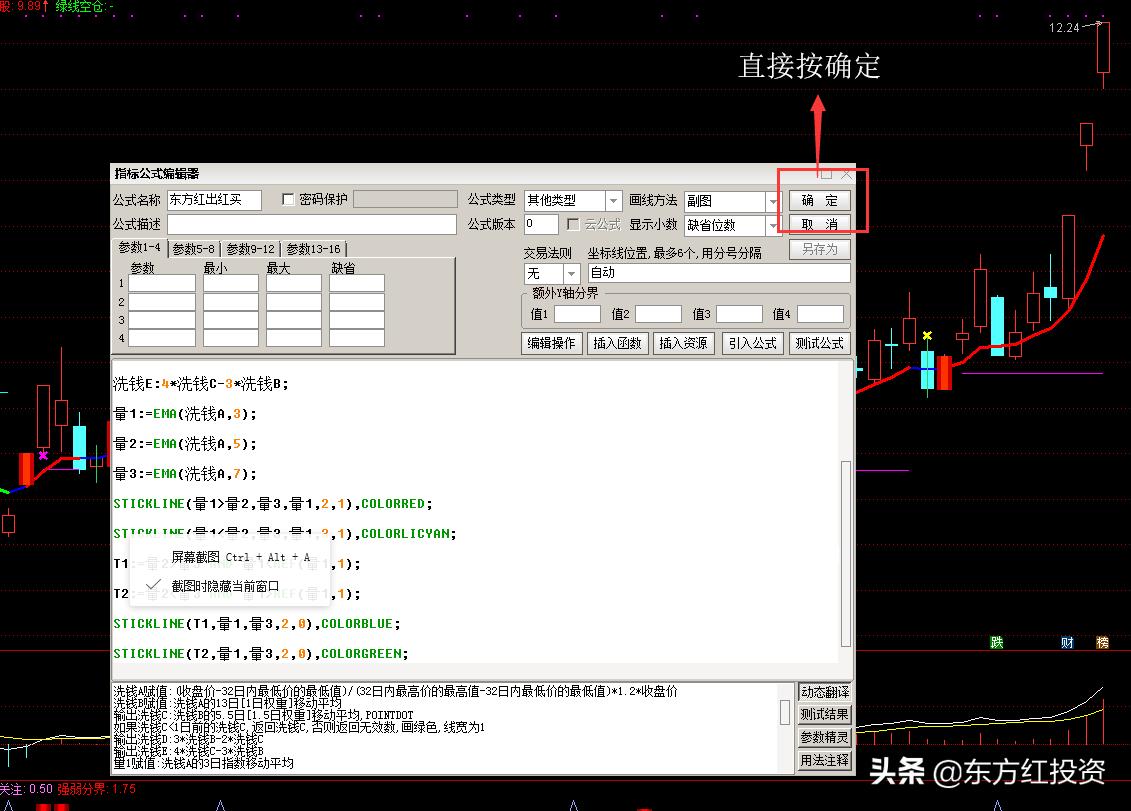The height and width of the screenshot is (811, 1131).
Task: Click 另存为 to save as
Action: (x=819, y=248)
